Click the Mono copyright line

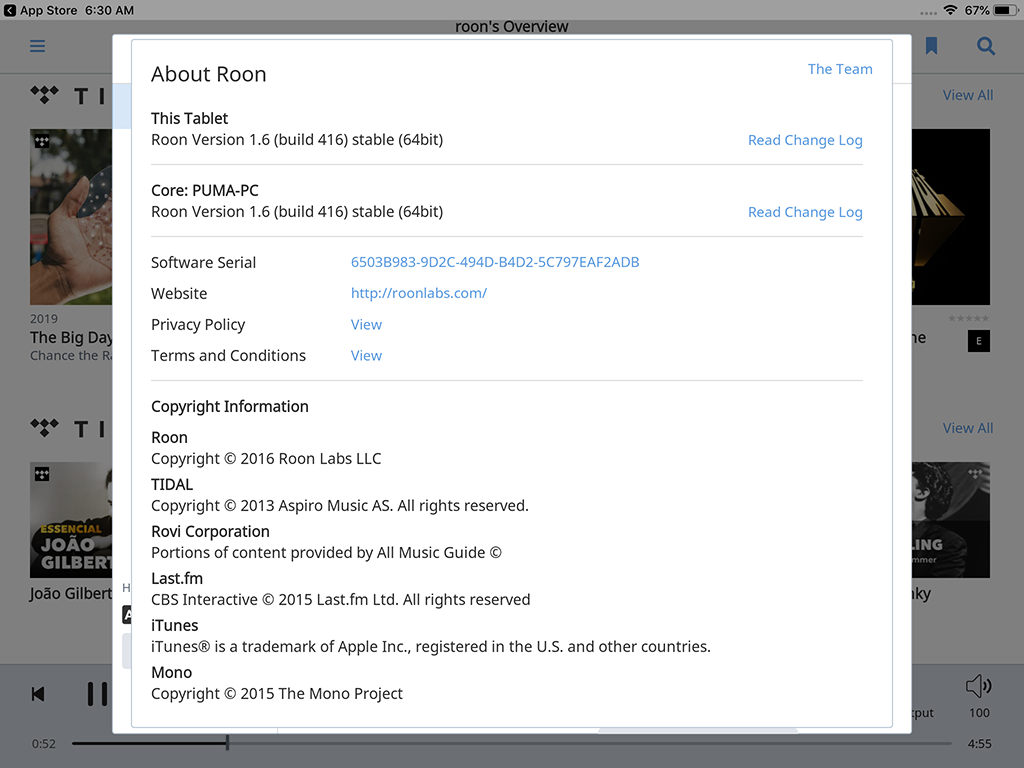click(x=277, y=694)
